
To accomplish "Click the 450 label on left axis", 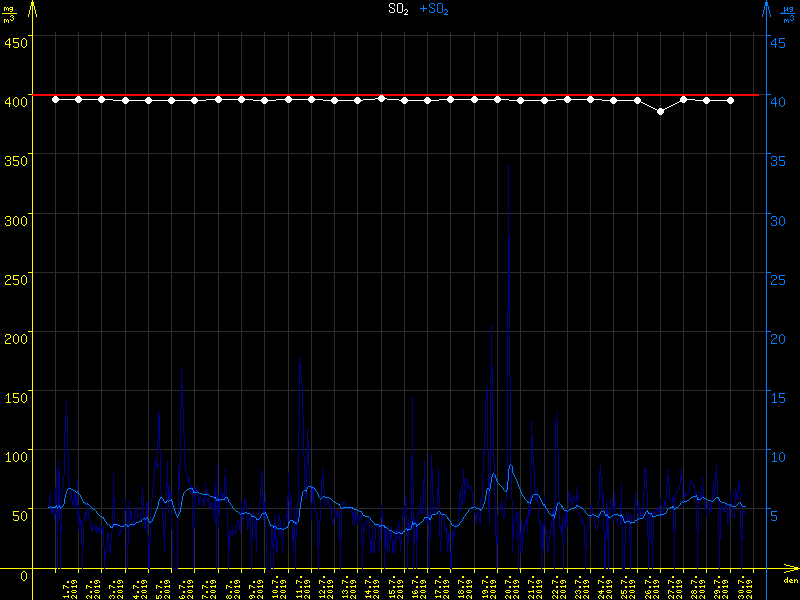I will (x=16, y=42).
